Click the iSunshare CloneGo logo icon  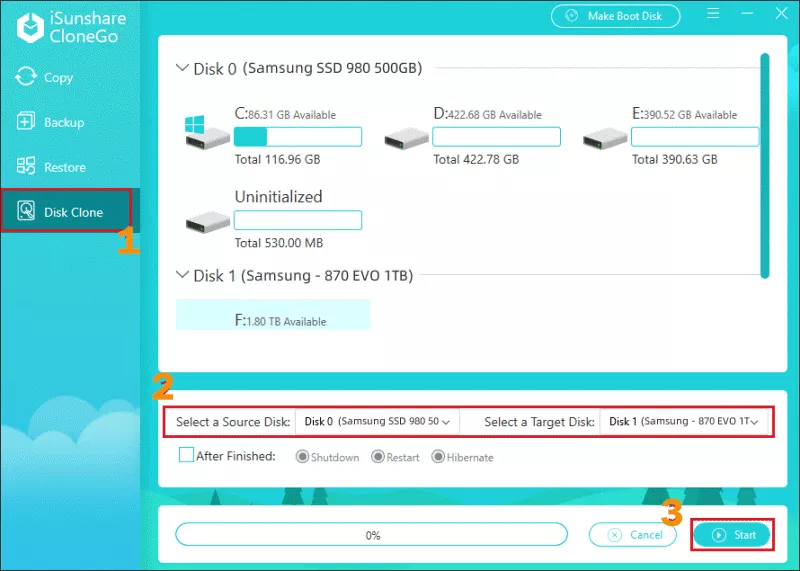pyautogui.click(x=31, y=28)
